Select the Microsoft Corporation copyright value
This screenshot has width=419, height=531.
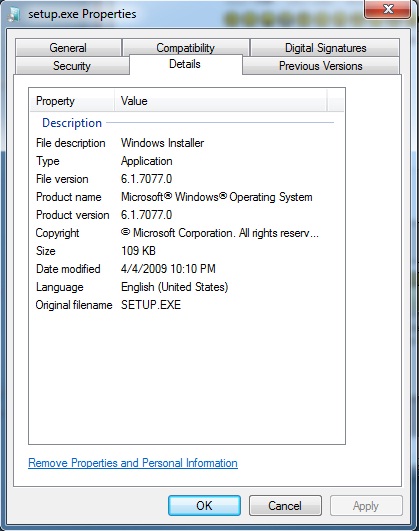pos(219,233)
